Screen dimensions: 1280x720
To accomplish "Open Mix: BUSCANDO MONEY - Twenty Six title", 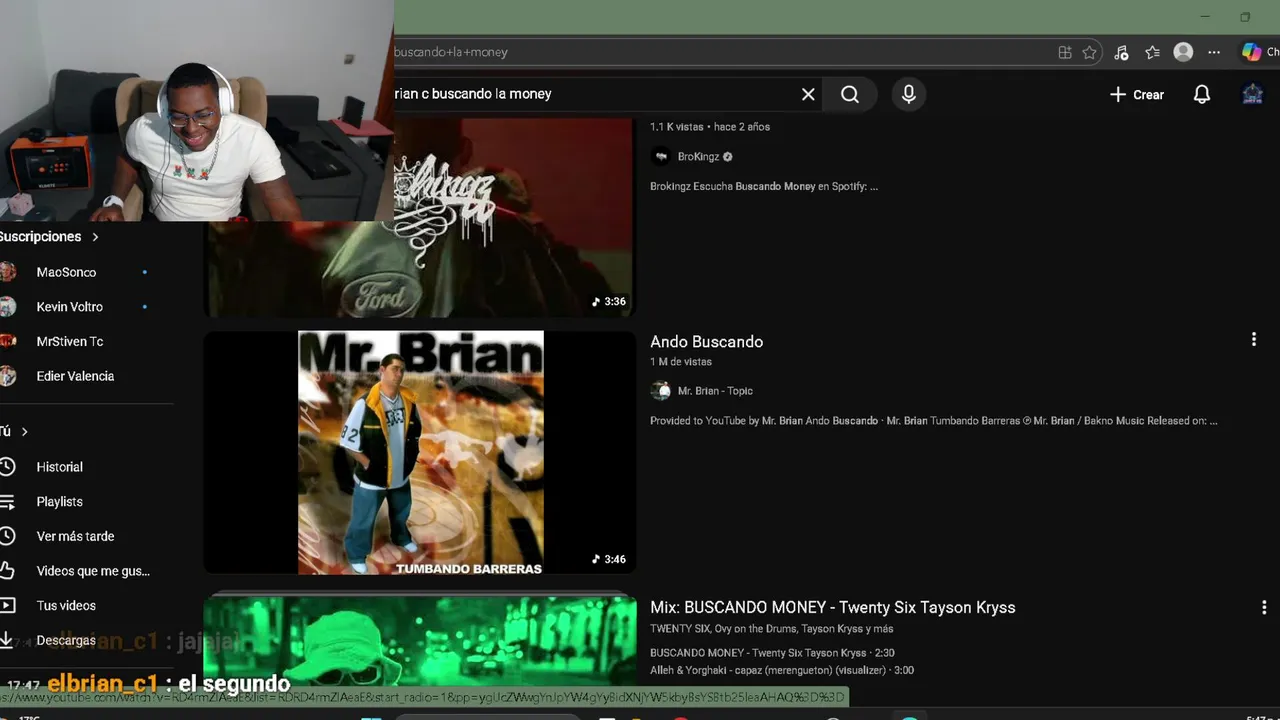I will point(832,607).
